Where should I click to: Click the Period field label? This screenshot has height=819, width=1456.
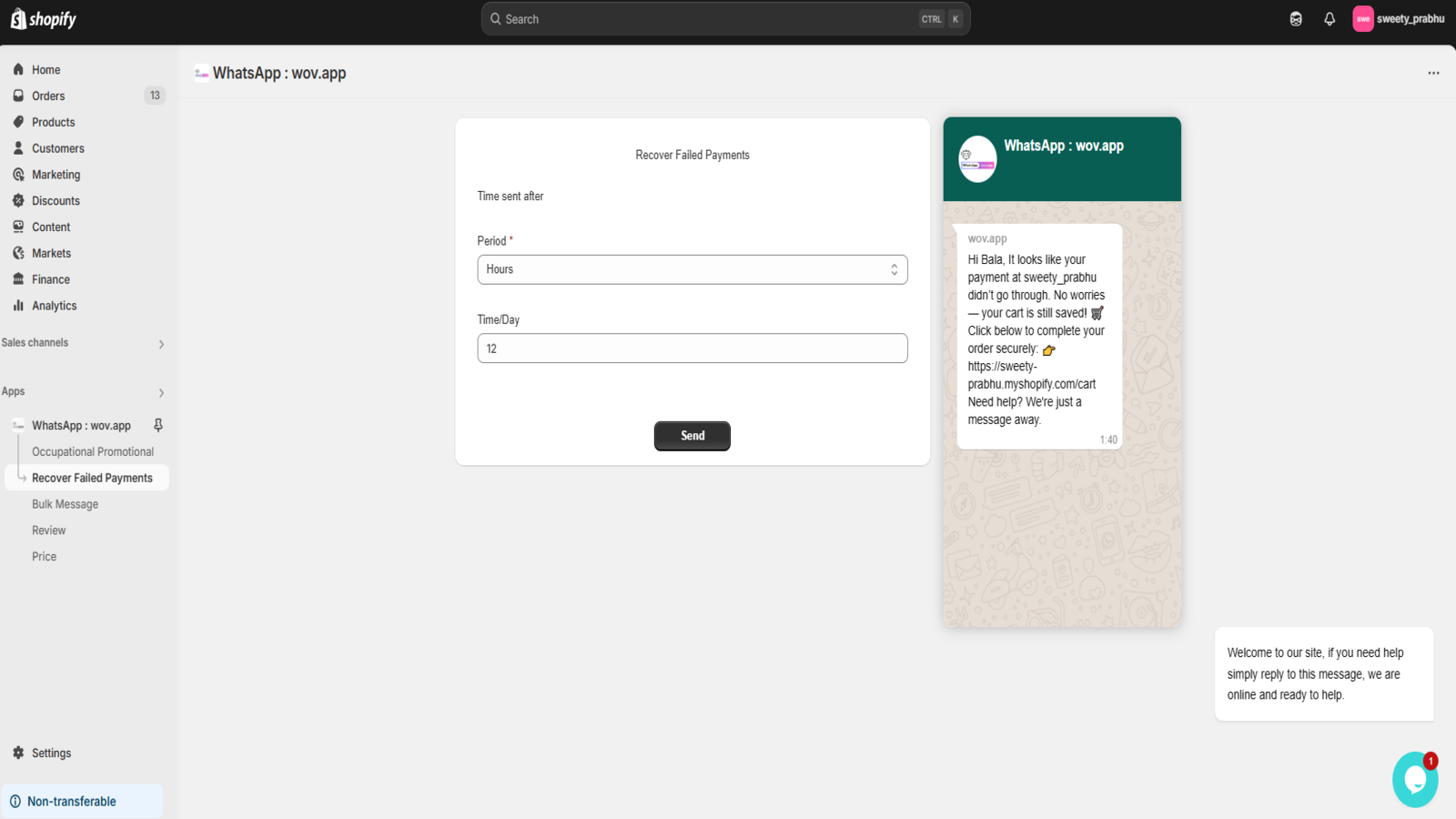click(495, 241)
